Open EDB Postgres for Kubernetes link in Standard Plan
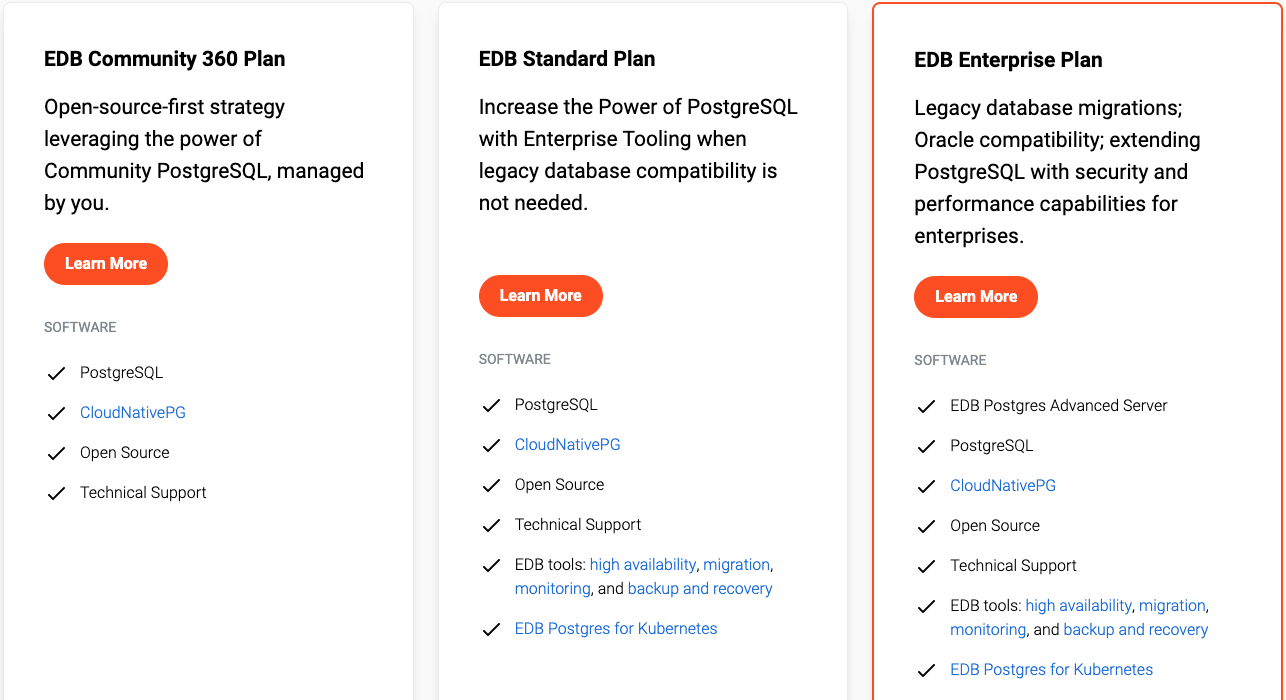1286x700 pixels. click(615, 628)
